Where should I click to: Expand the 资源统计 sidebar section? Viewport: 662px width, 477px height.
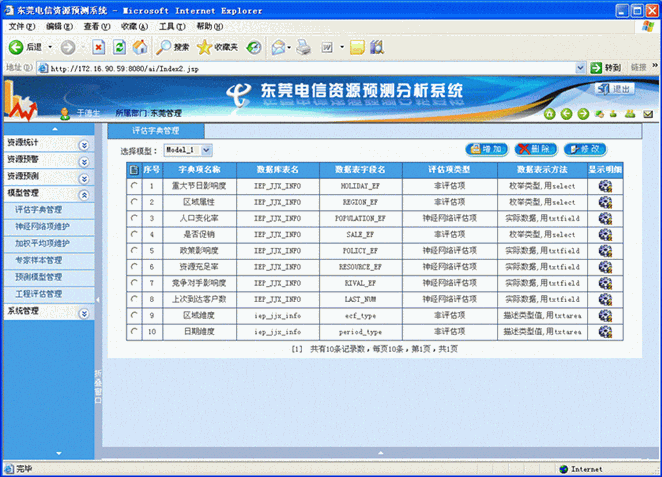click(x=84, y=145)
